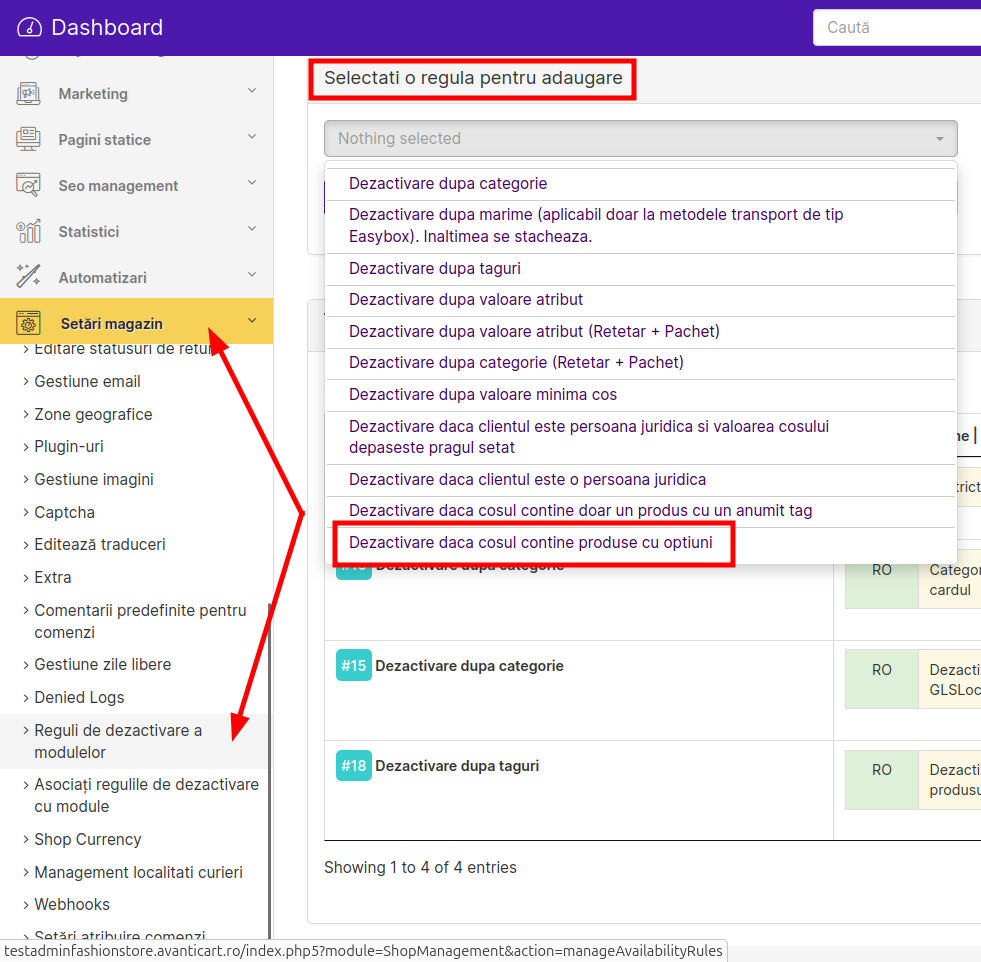Click the Pagini statice icon

(28, 139)
